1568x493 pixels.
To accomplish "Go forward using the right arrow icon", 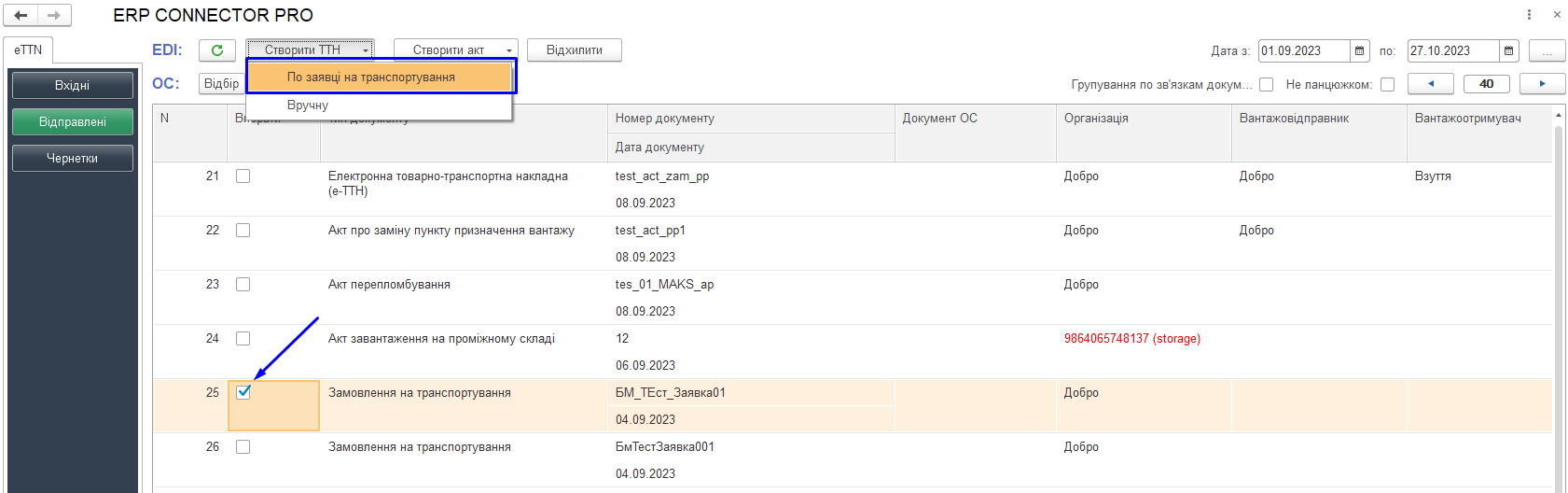I will pyautogui.click(x=54, y=15).
